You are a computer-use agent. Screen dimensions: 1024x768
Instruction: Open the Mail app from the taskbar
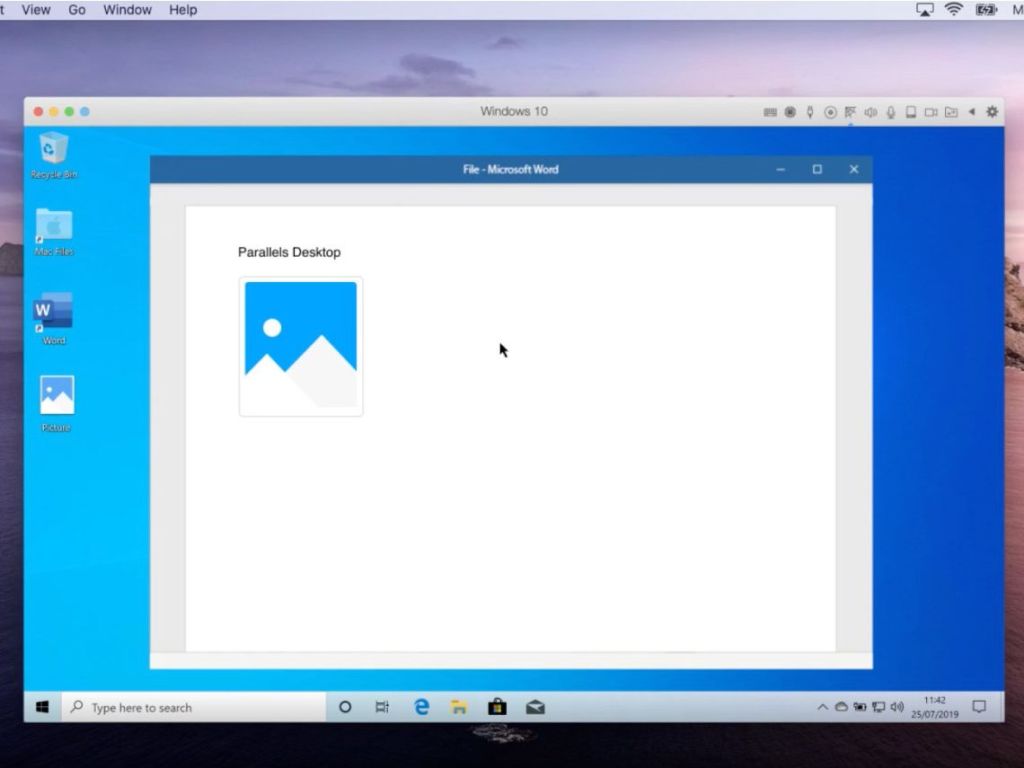(x=535, y=707)
